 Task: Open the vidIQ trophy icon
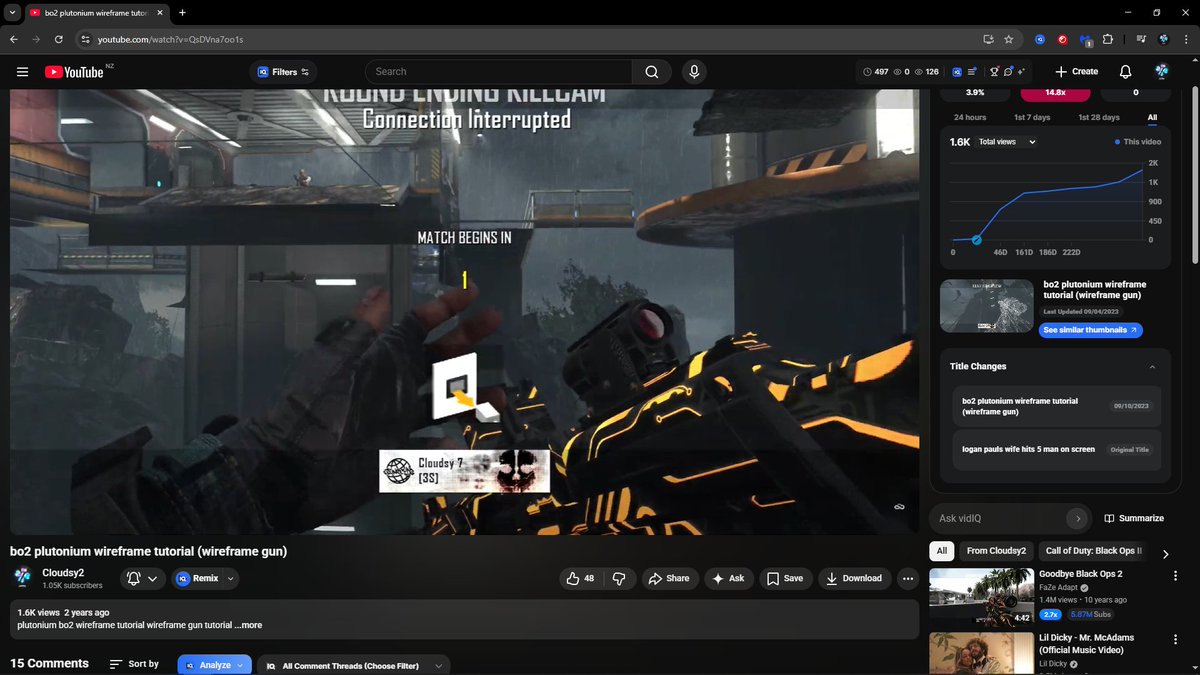click(x=994, y=72)
